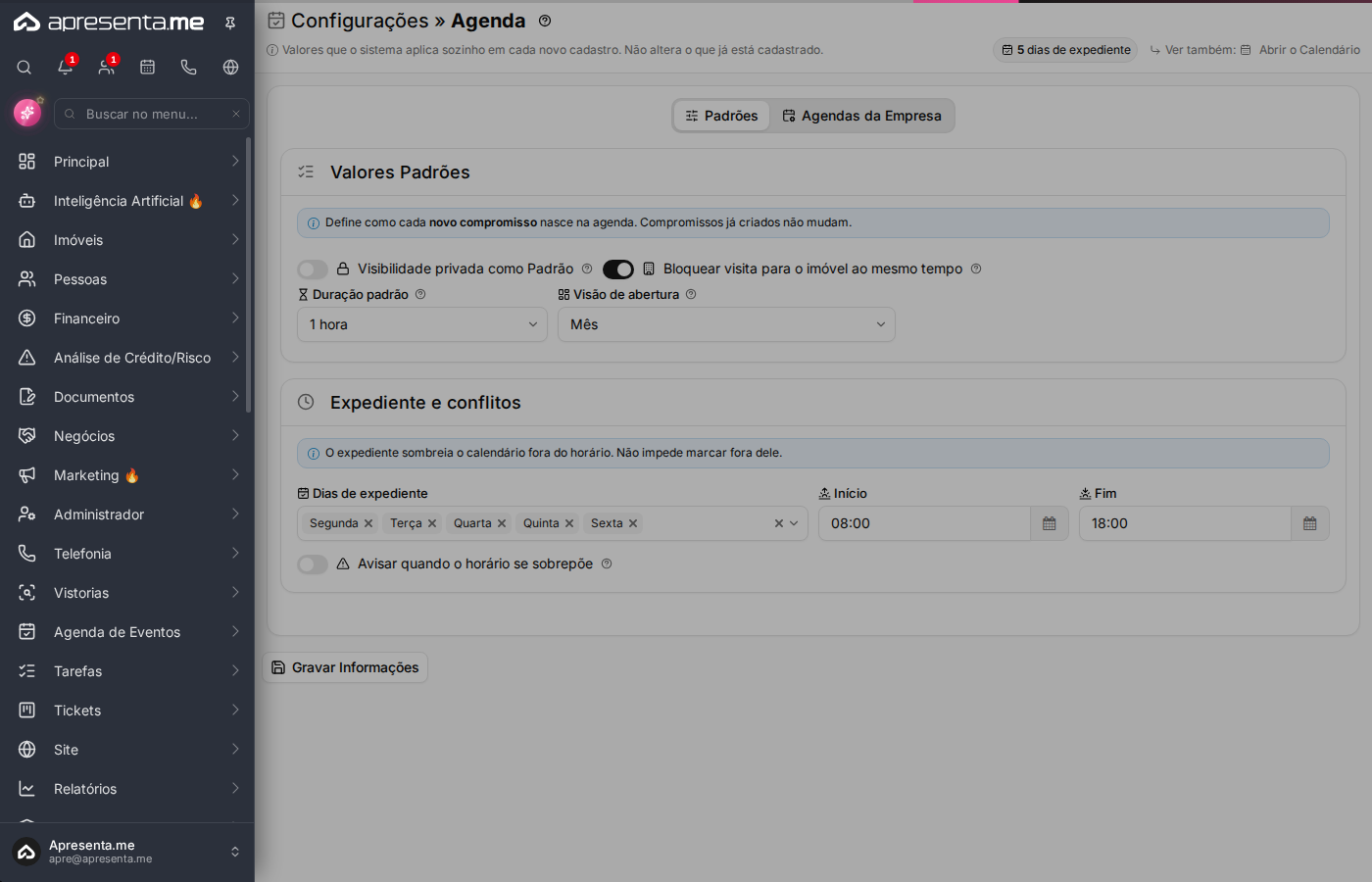Open the notifications bell icon
Image resolution: width=1372 pixels, height=882 pixels.
click(x=66, y=68)
